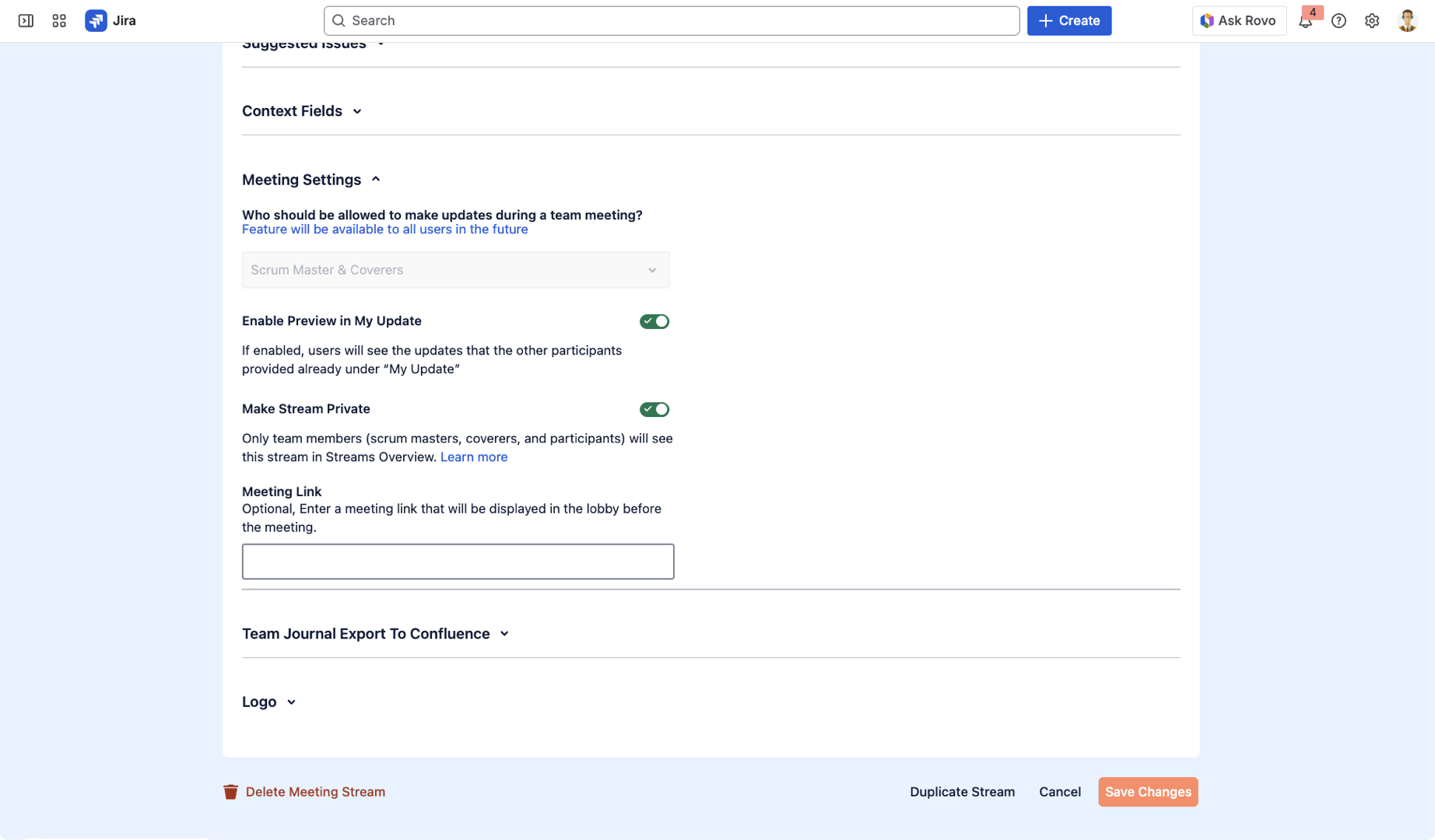Click Delete Meeting Stream
This screenshot has width=1435, height=840.
[x=305, y=792]
